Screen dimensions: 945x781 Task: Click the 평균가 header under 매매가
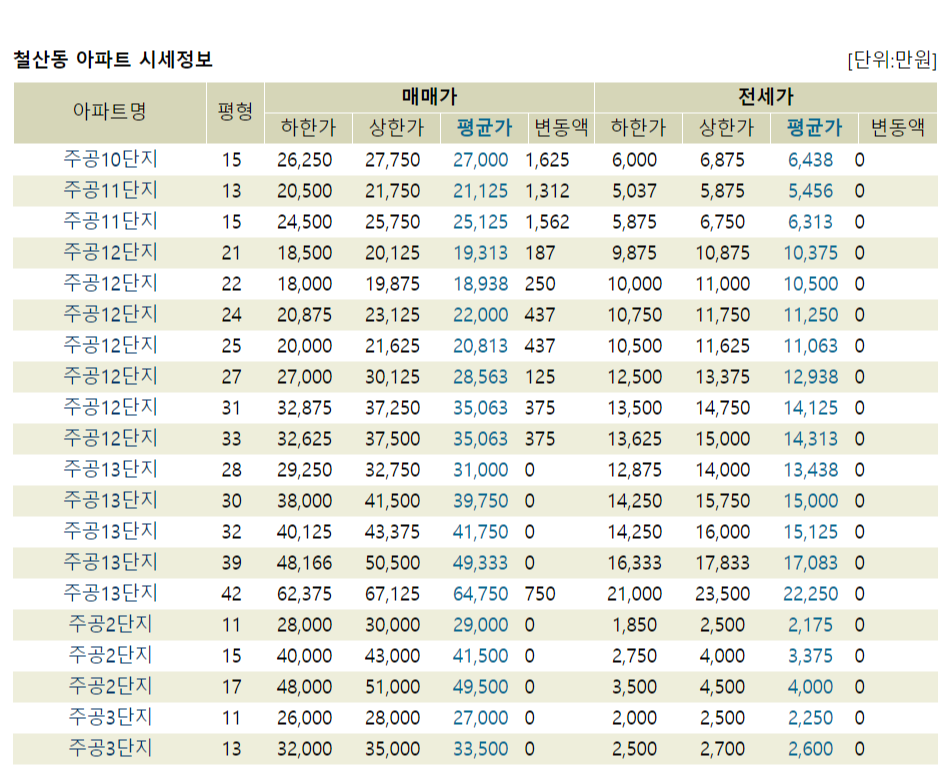click(x=484, y=128)
